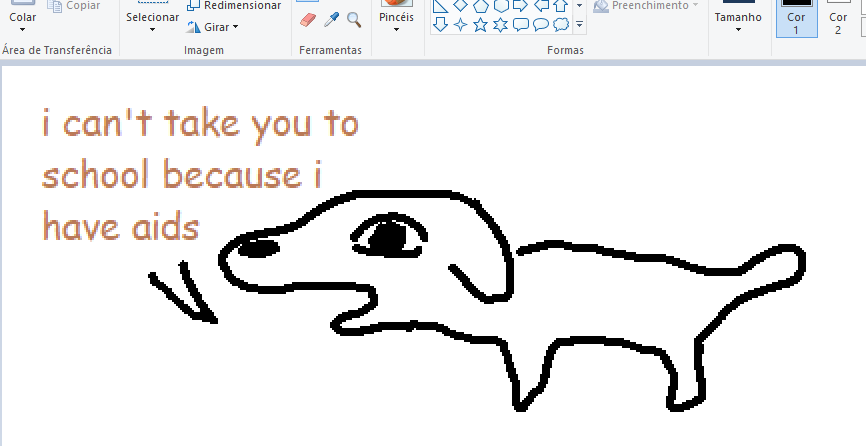Image resolution: width=866 pixels, height=446 pixels.
Task: Expand the full shapes gallery
Action: click(x=579, y=24)
